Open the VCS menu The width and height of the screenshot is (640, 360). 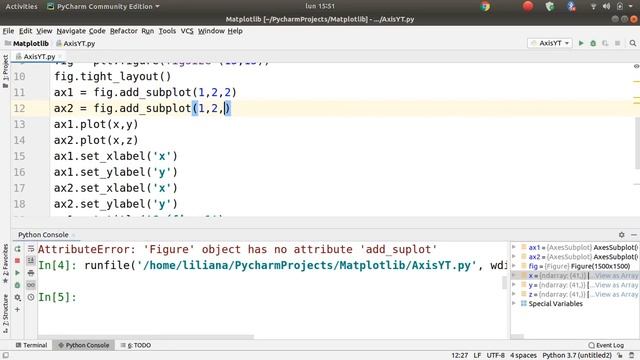point(187,31)
